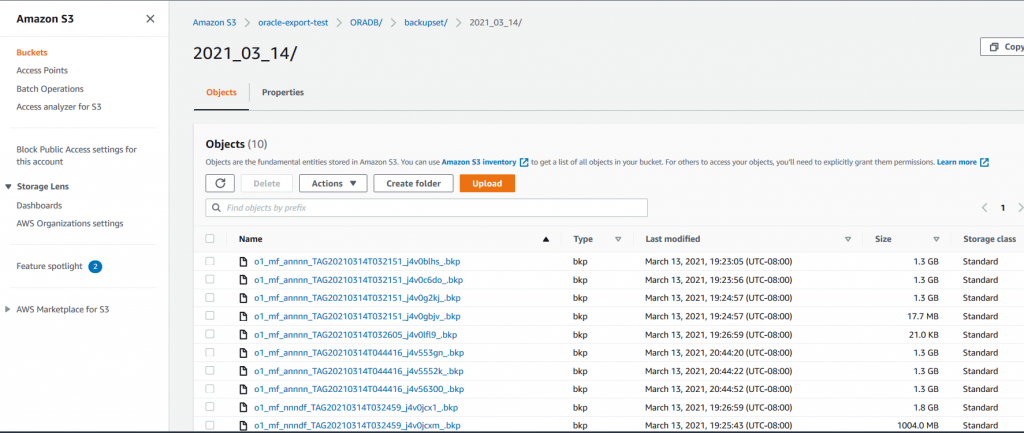This screenshot has width=1024, height=433.
Task: Expand AWS Marketplace for S3 section
Action: (8, 310)
